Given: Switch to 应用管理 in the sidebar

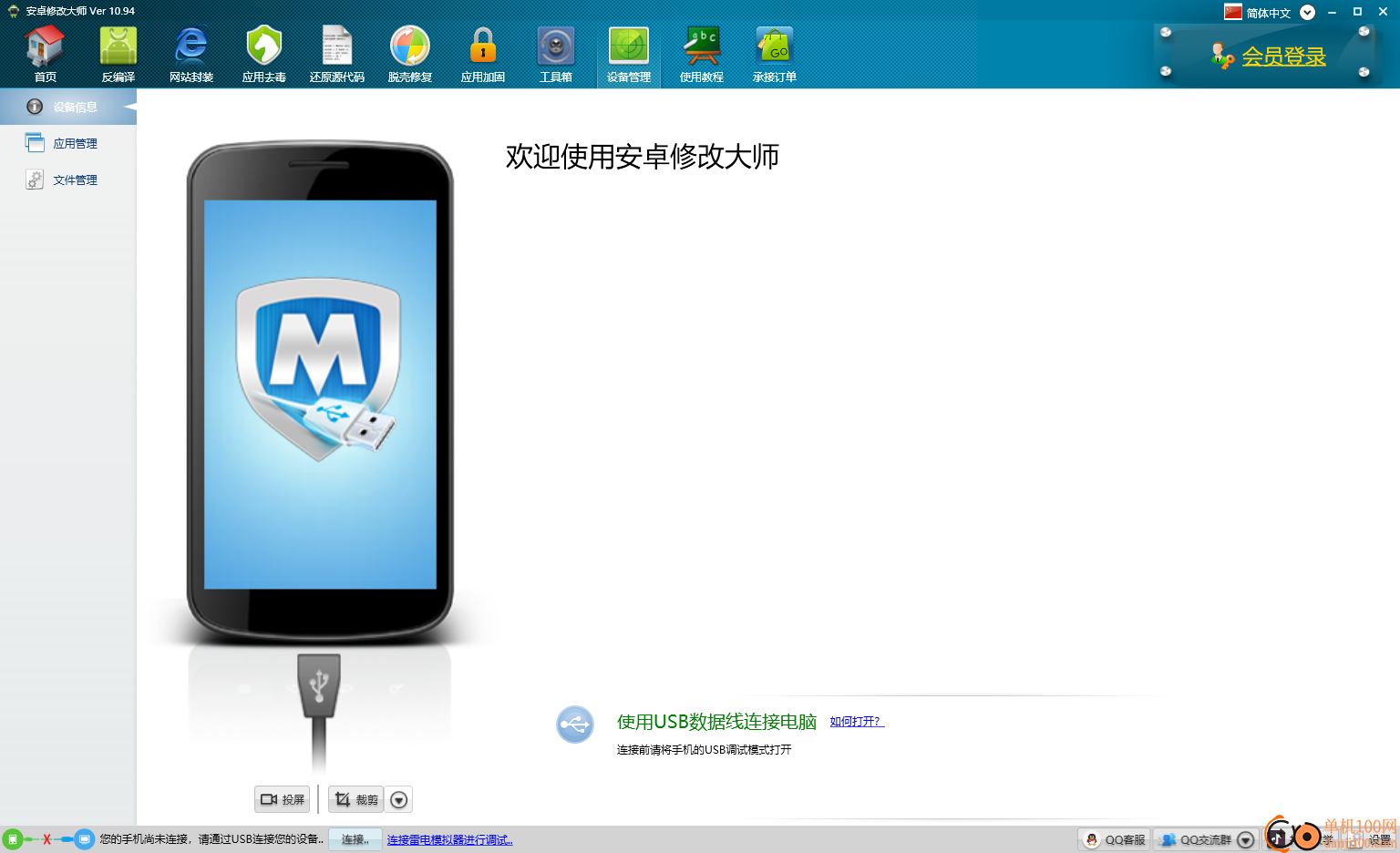Looking at the screenshot, I should [68, 143].
